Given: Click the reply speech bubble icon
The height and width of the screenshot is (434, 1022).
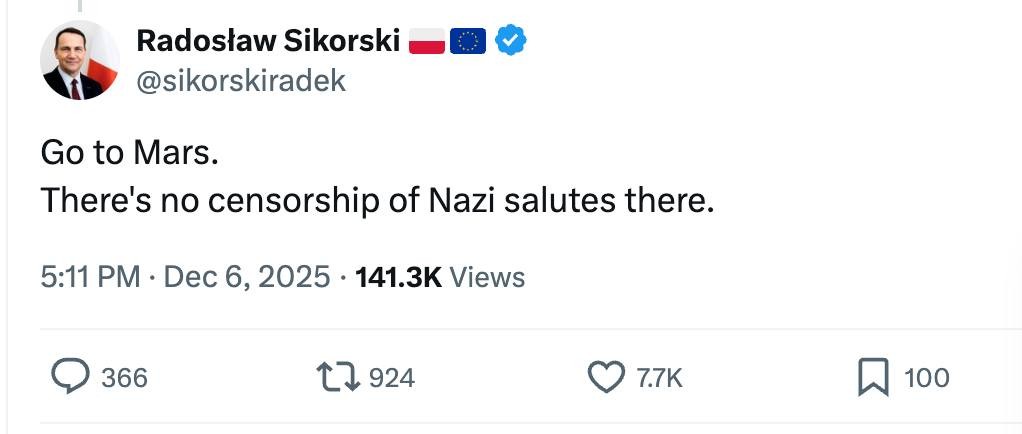Looking at the screenshot, I should (72, 377).
